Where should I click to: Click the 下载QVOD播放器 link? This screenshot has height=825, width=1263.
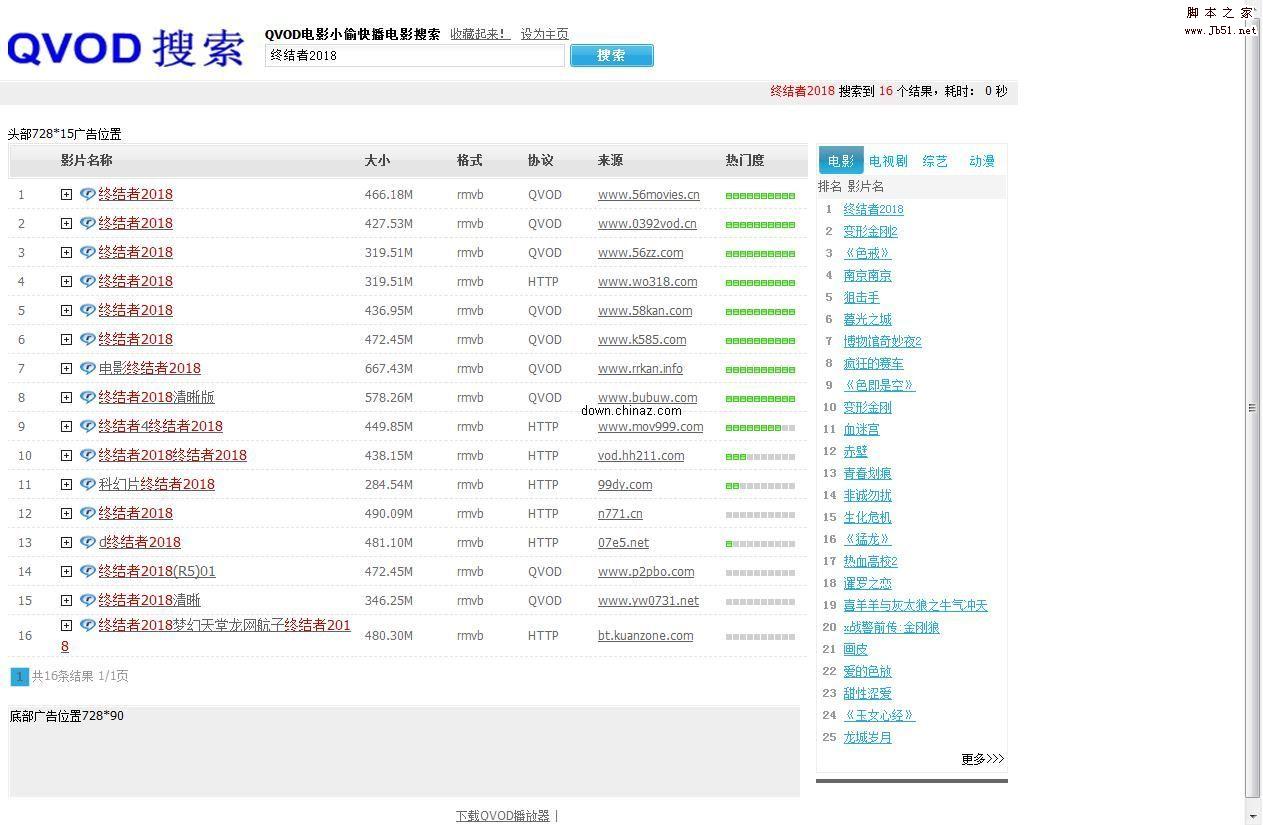coord(503,816)
